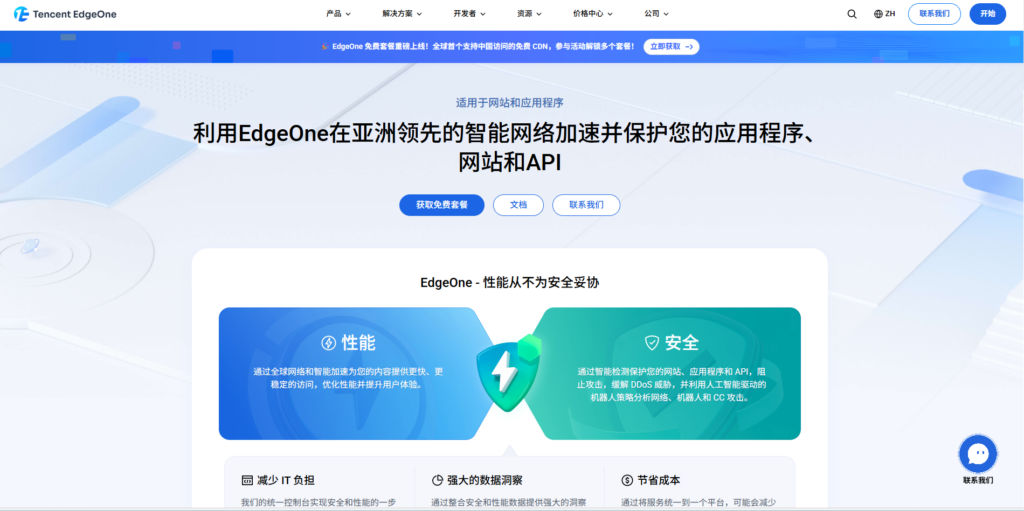Click the 适用于网站和应用程序 subtitle
The image size is (1024, 511).
(x=509, y=103)
